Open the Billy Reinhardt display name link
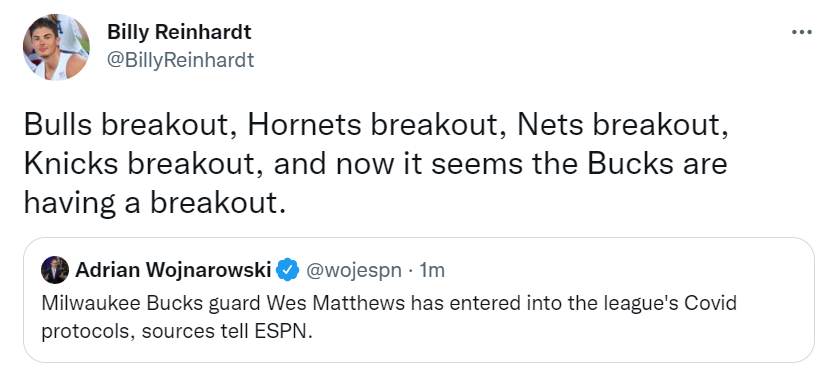This screenshot has height=379, width=824. point(179,32)
